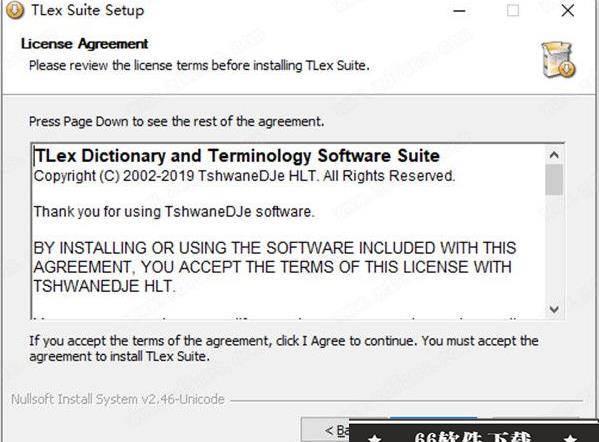Click the TLex Dictionary and Terminology heading
This screenshot has width=599, height=442.
pyautogui.click(x=237, y=156)
